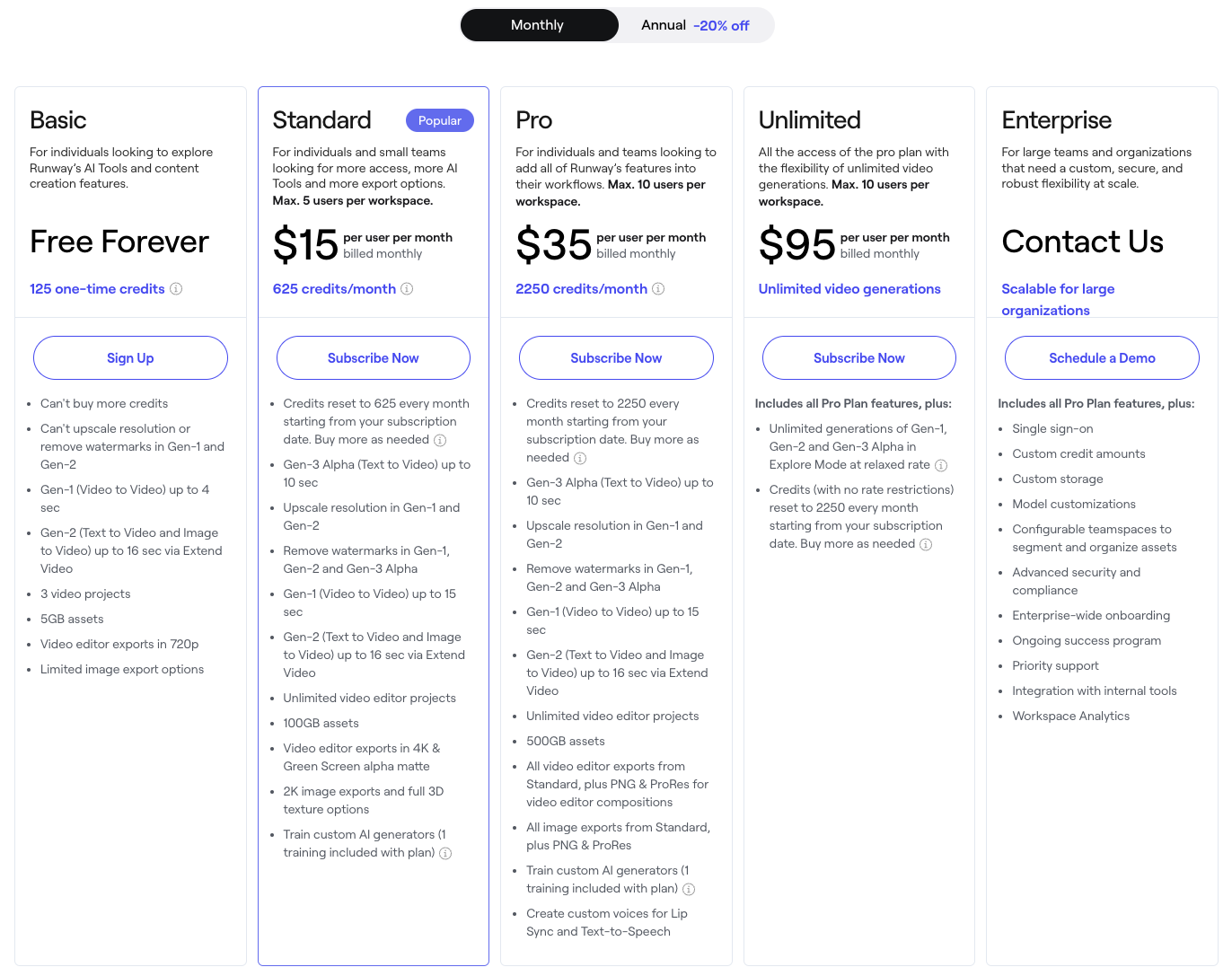Click Subscribe Now under Standard plan
1232x976 pixels.
(374, 358)
